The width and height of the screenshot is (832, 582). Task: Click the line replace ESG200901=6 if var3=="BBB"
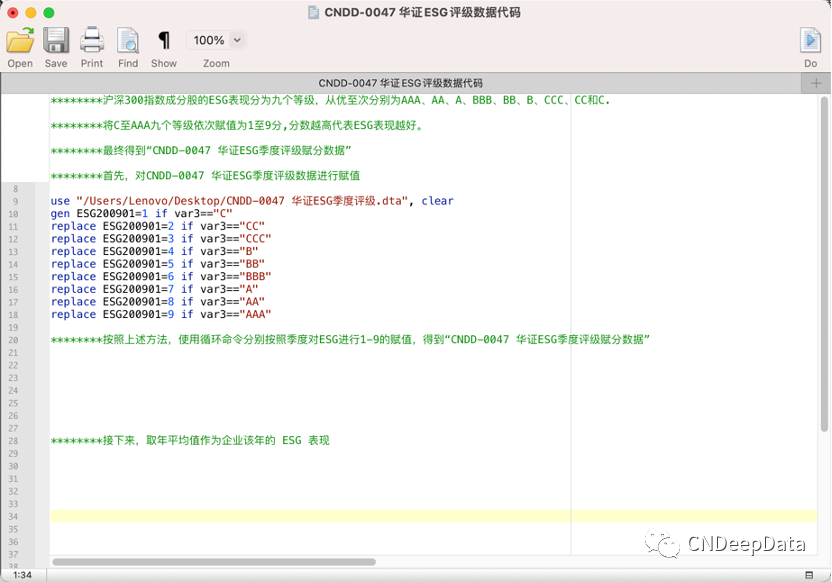click(161, 277)
